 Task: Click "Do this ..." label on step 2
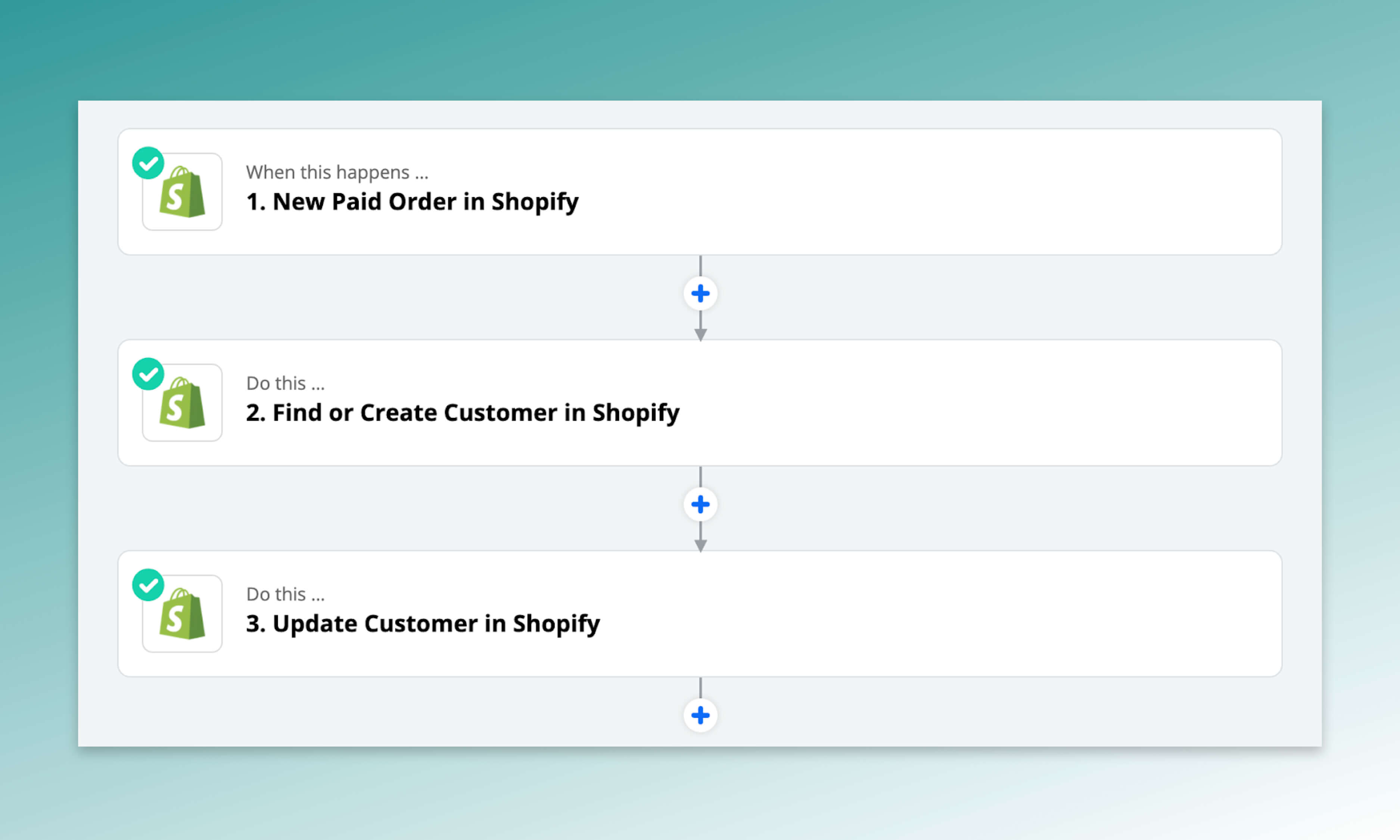pos(285,383)
